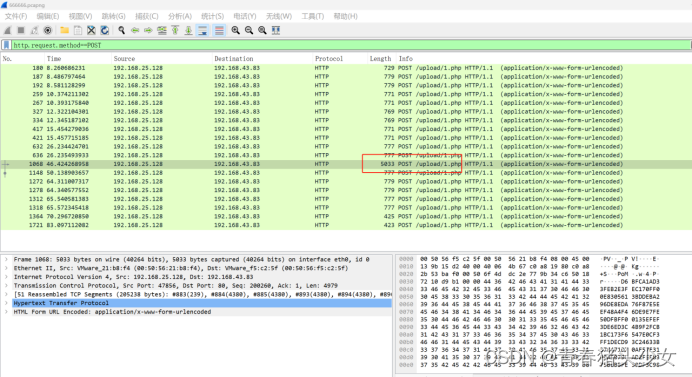Image resolution: width=692 pixels, height=377 pixels.
Task: Expand the 51 Reassembled TCP Segments row
Action: (x=6, y=294)
